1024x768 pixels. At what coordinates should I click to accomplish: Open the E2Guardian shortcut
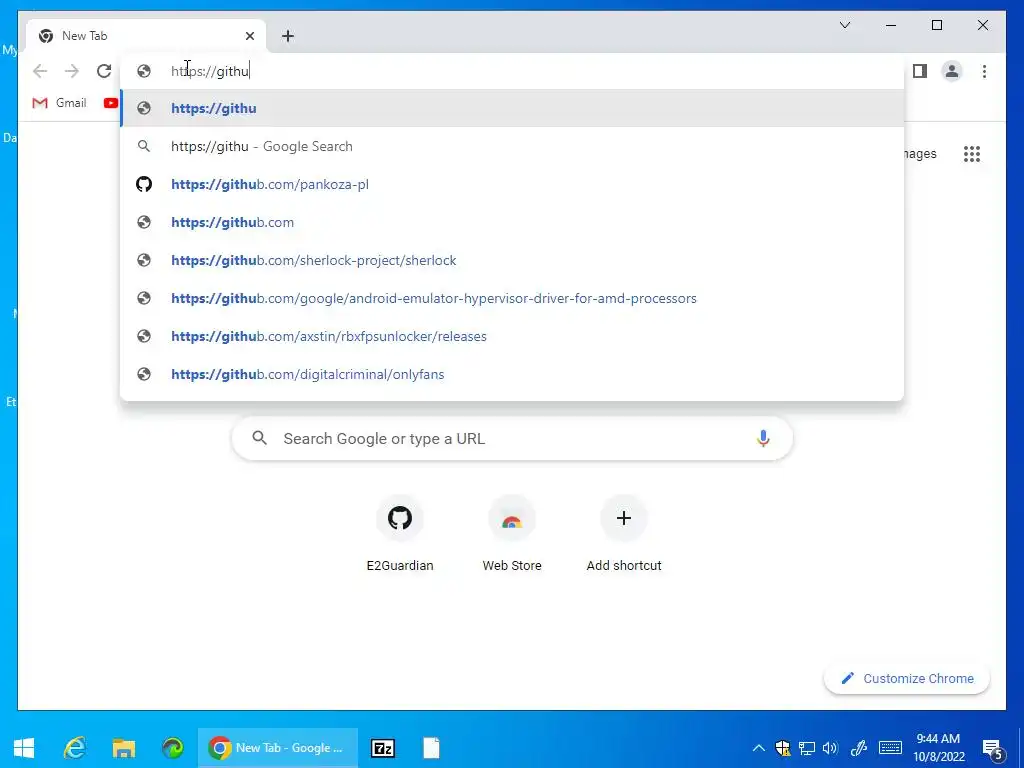[x=400, y=534]
